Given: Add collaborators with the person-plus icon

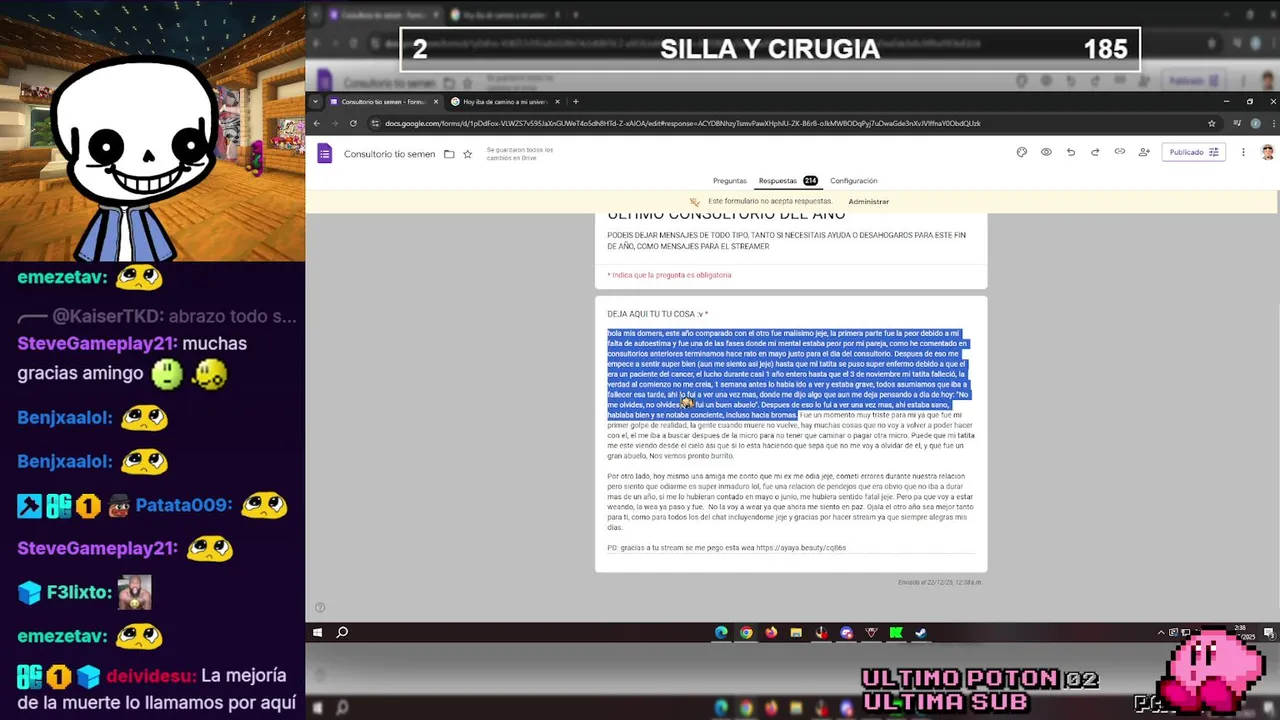Looking at the screenshot, I should (1144, 152).
